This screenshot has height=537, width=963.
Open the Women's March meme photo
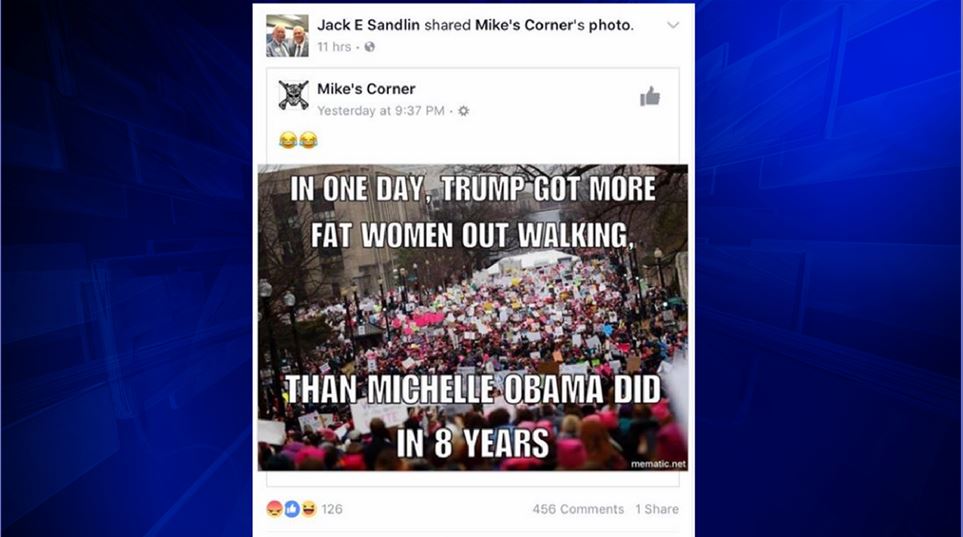pyautogui.click(x=472, y=318)
